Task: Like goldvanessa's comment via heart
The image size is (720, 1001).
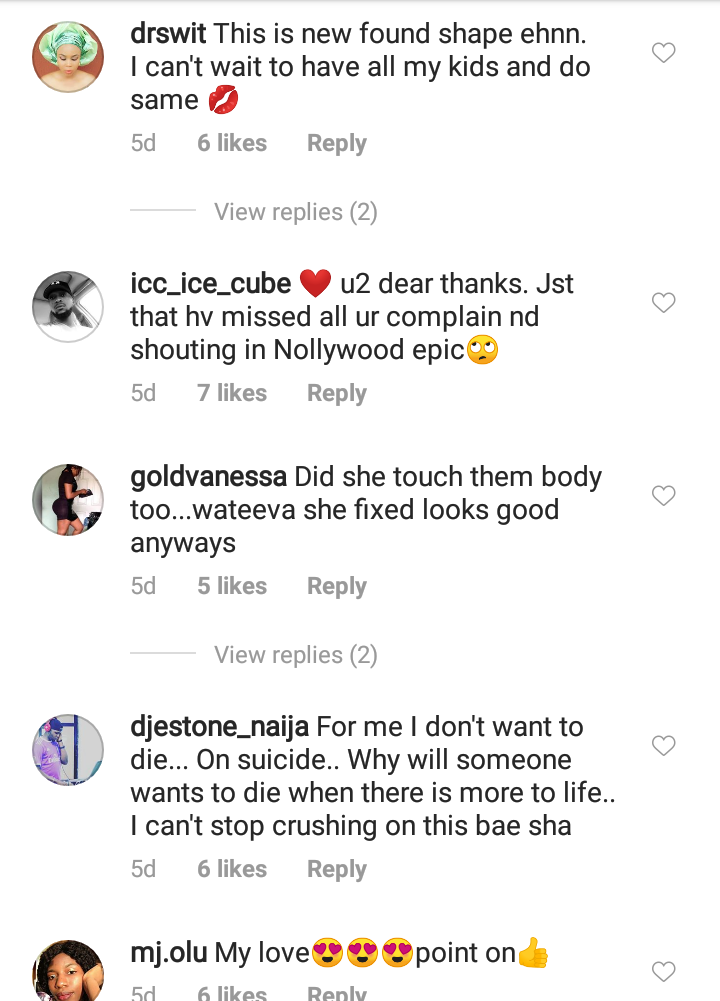Action: click(x=664, y=495)
